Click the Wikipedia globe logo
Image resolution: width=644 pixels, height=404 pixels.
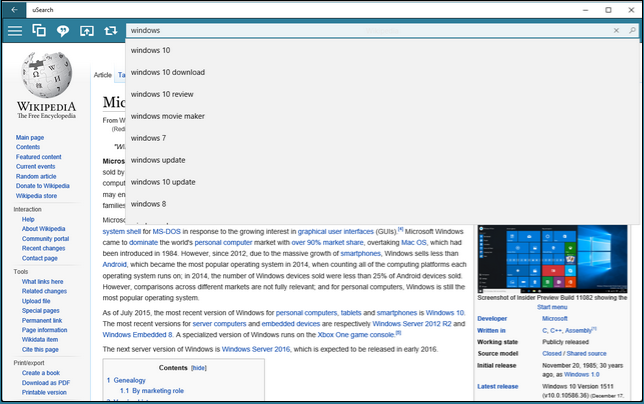[46, 75]
